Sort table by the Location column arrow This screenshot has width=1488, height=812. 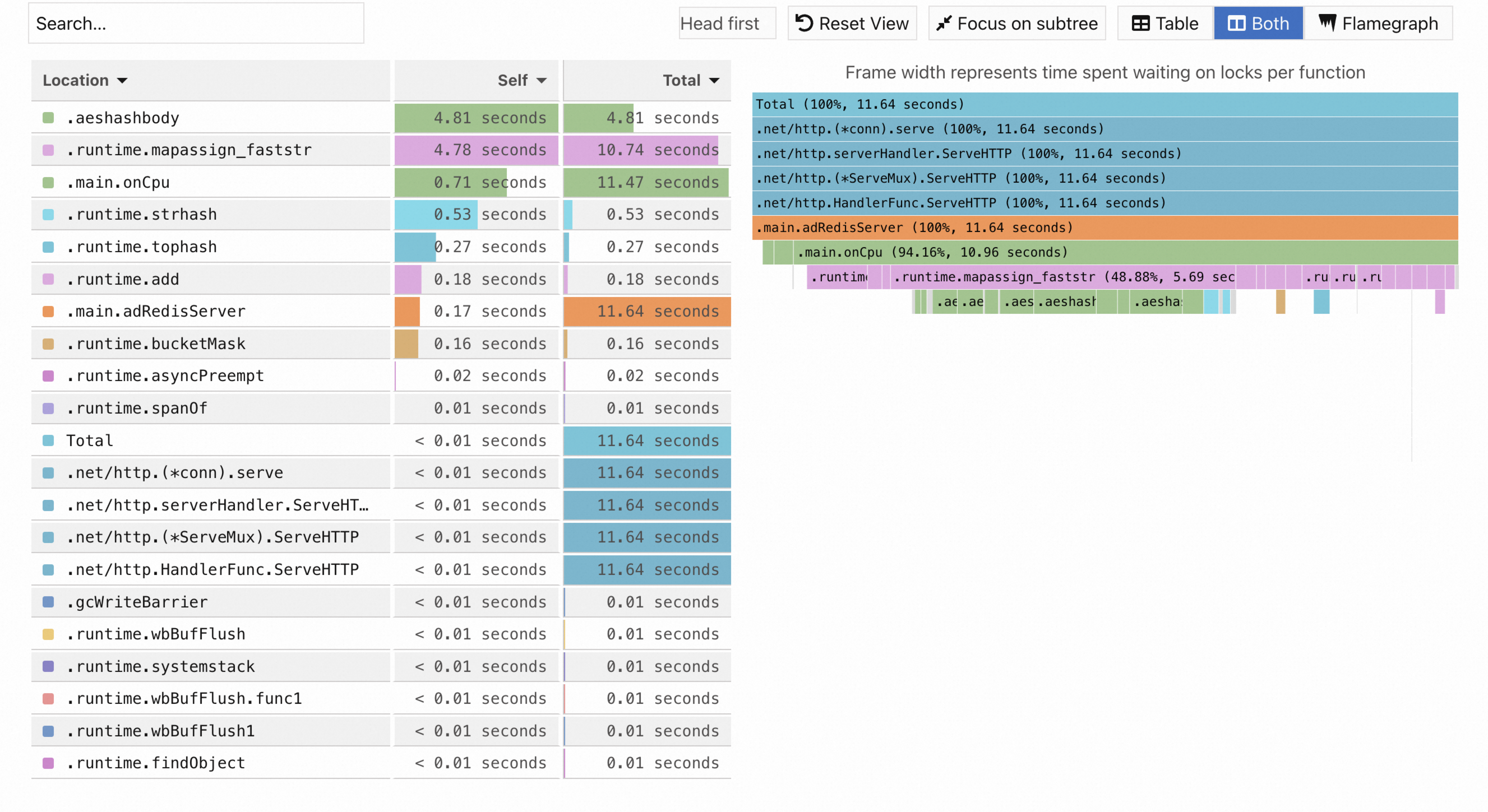pyautogui.click(x=122, y=80)
